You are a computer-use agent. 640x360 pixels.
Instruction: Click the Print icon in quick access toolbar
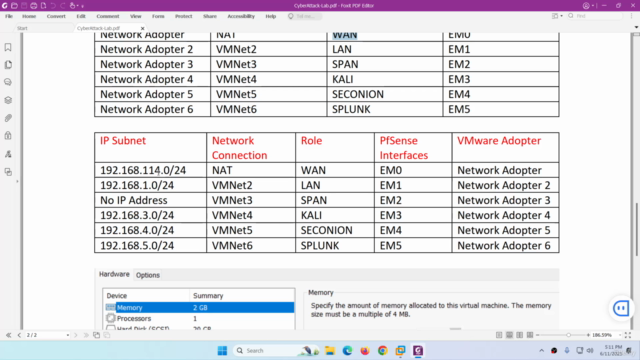(34, 6)
